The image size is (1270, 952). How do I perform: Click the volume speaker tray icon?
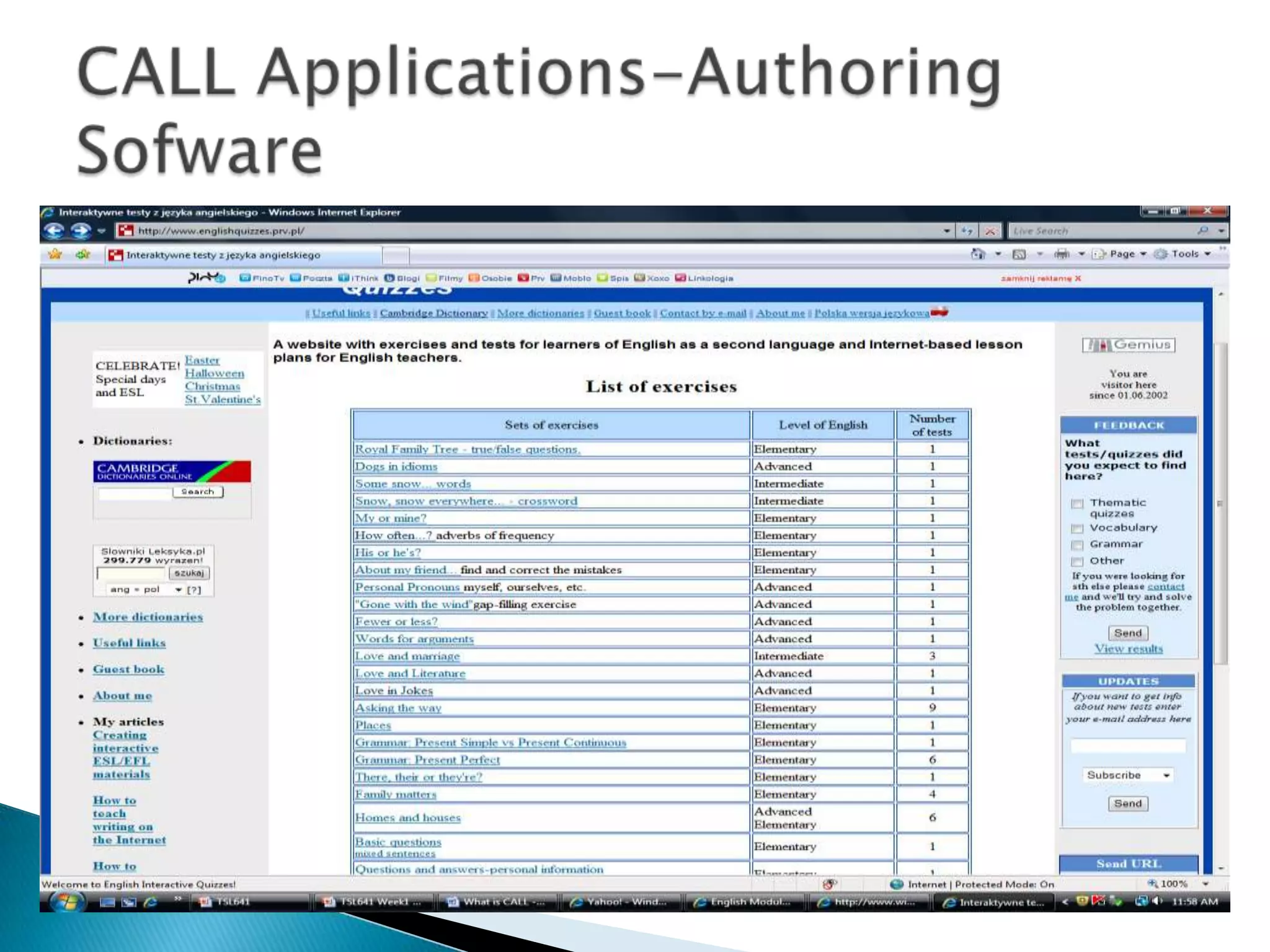[x=1157, y=902]
